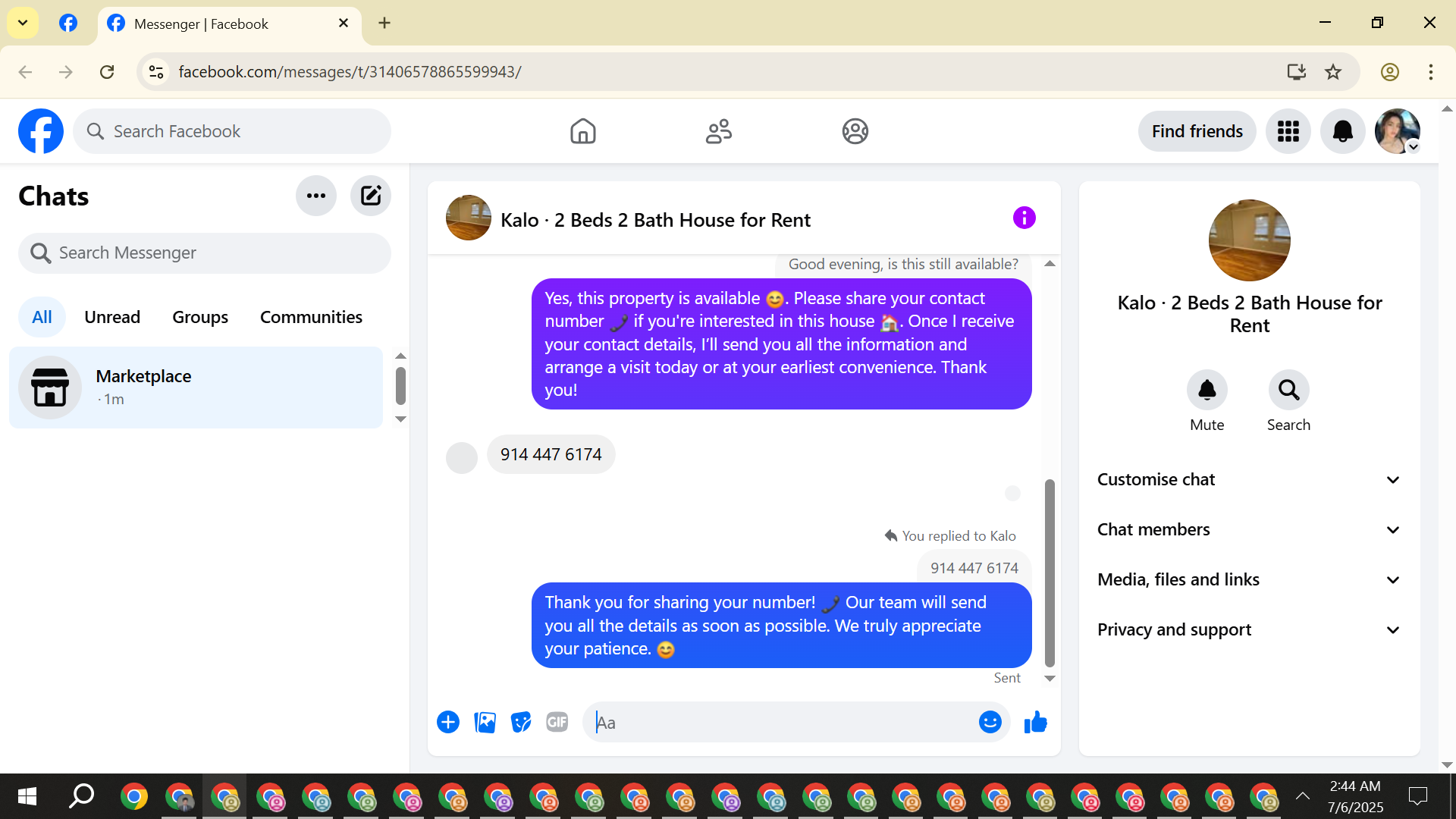Open Facebook notifications bell
The height and width of the screenshot is (819, 1456).
pyautogui.click(x=1342, y=131)
